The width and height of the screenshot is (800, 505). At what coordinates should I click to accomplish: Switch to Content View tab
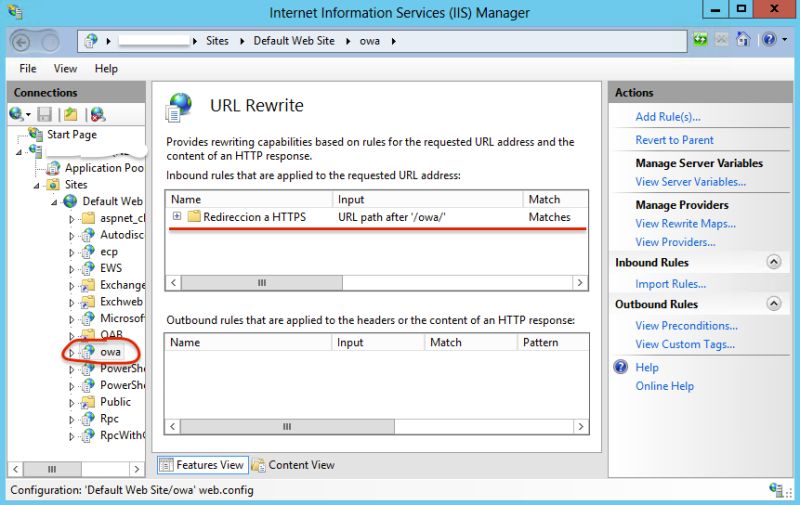click(x=293, y=465)
